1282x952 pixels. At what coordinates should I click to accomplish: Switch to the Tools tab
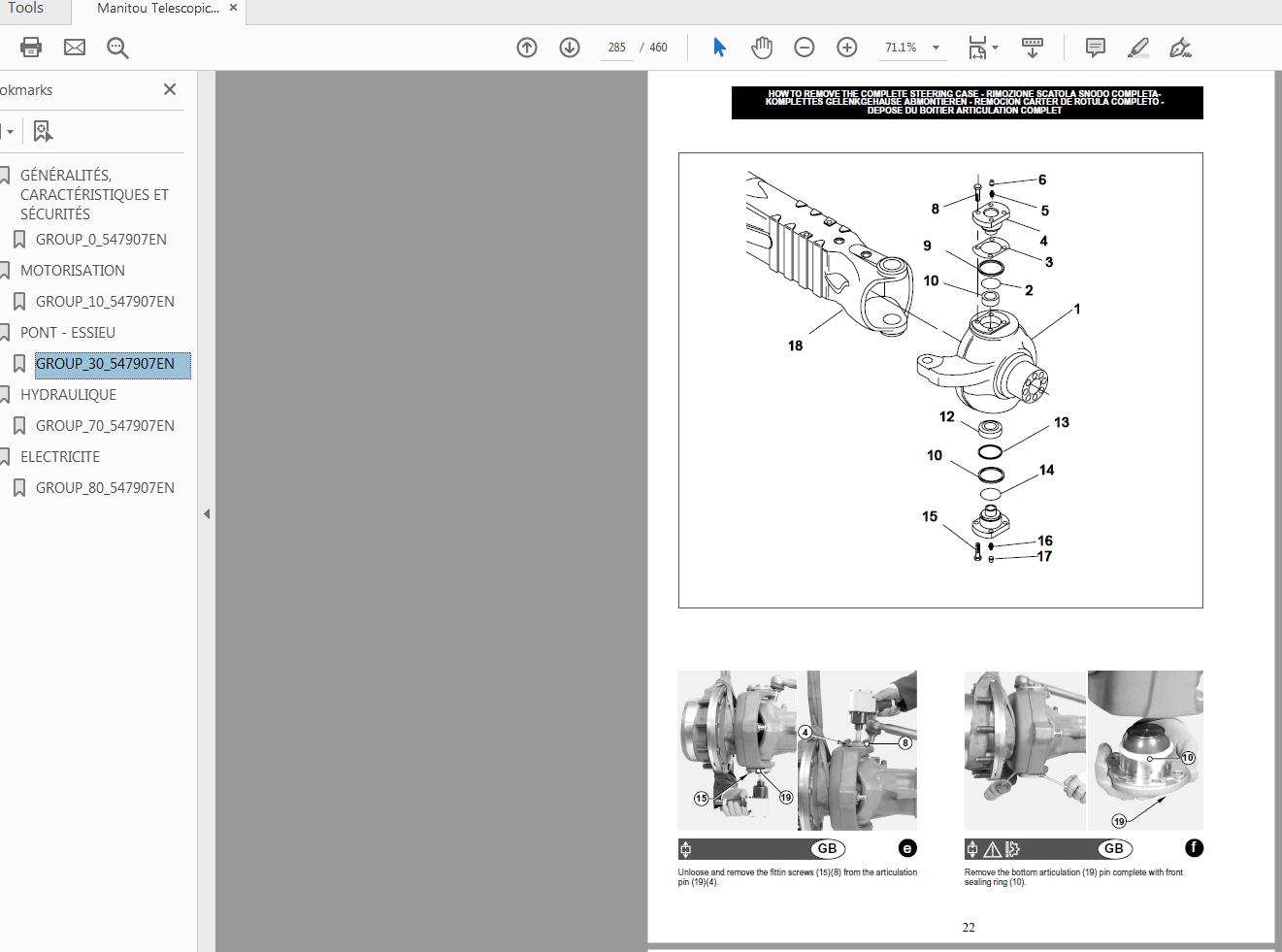coord(24,11)
